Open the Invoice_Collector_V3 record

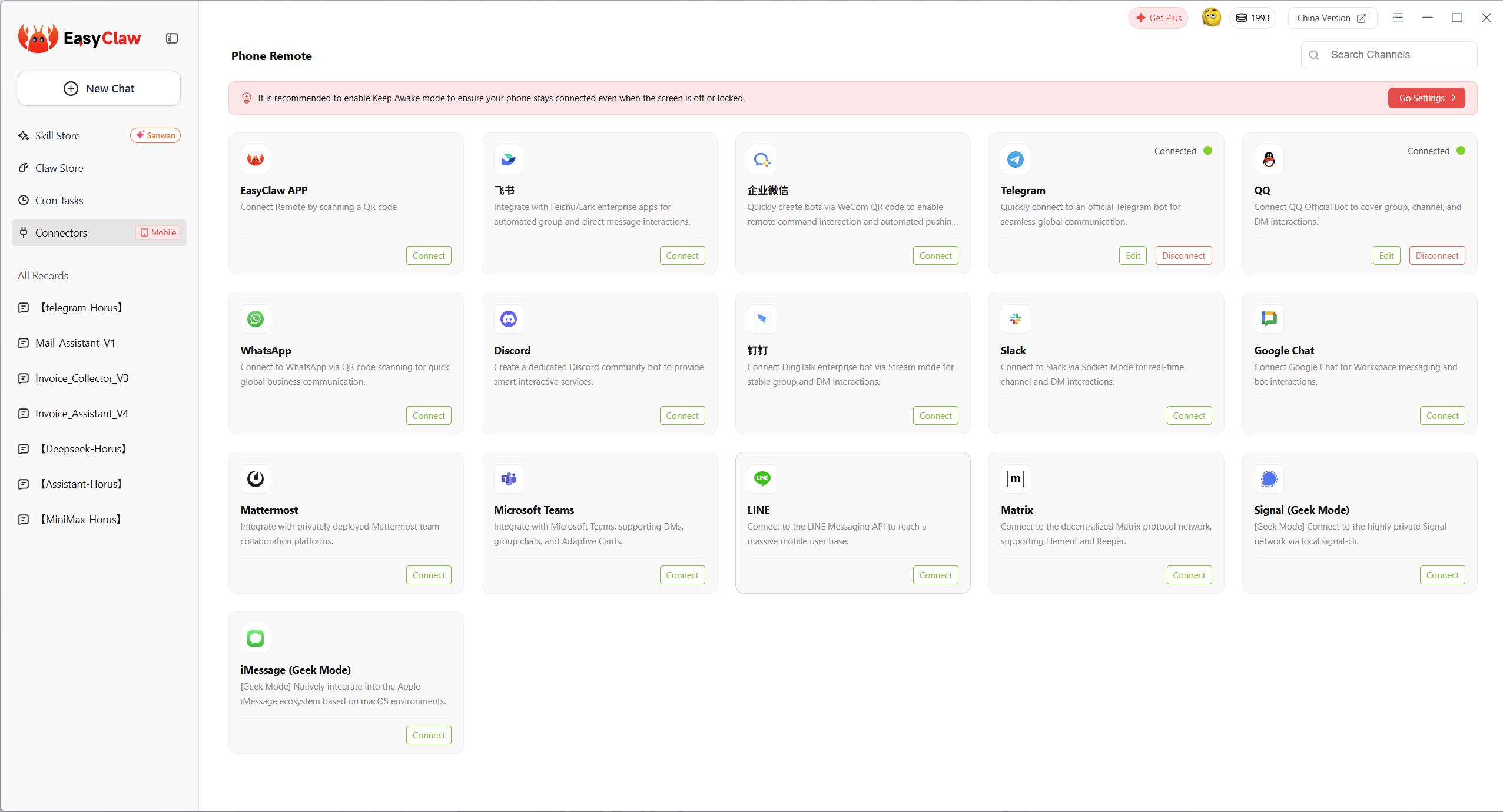[x=82, y=378]
